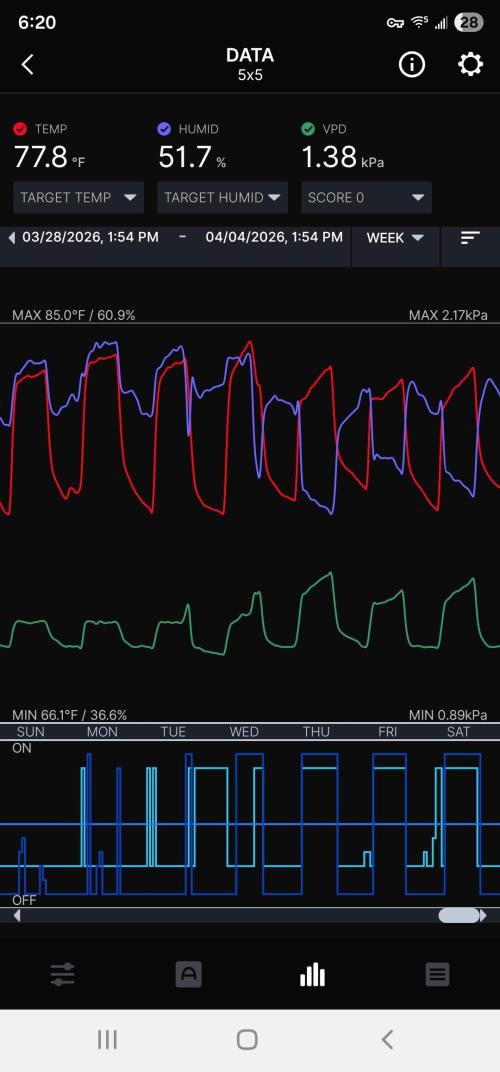Click the TUE day label on the timeline

tap(173, 732)
